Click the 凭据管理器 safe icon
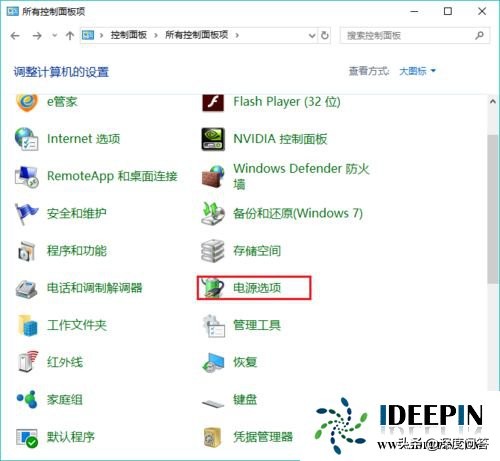Image resolution: width=500 pixels, height=461 pixels. coord(213,437)
